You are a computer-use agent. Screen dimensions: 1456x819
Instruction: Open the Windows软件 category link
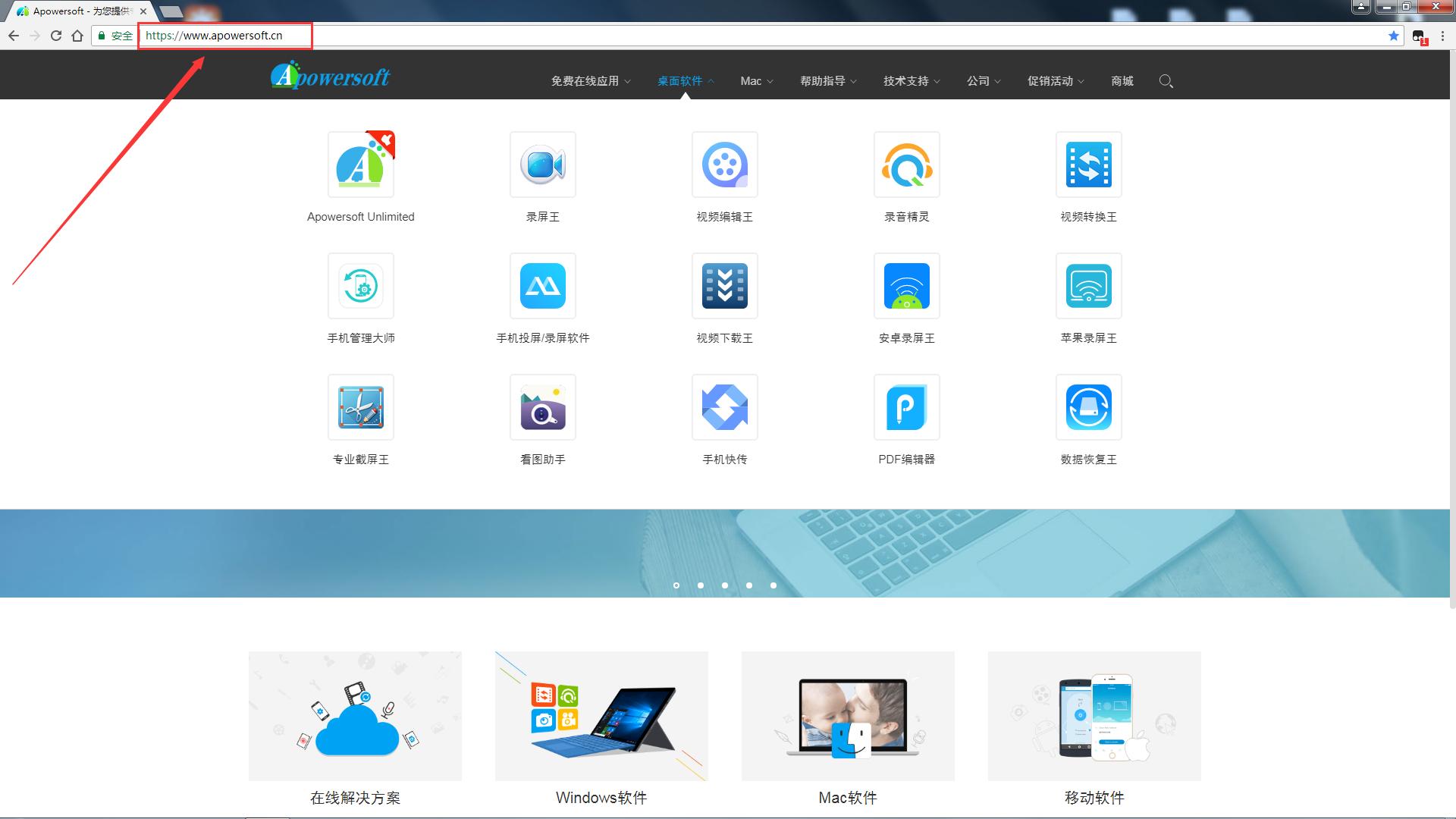click(x=601, y=798)
